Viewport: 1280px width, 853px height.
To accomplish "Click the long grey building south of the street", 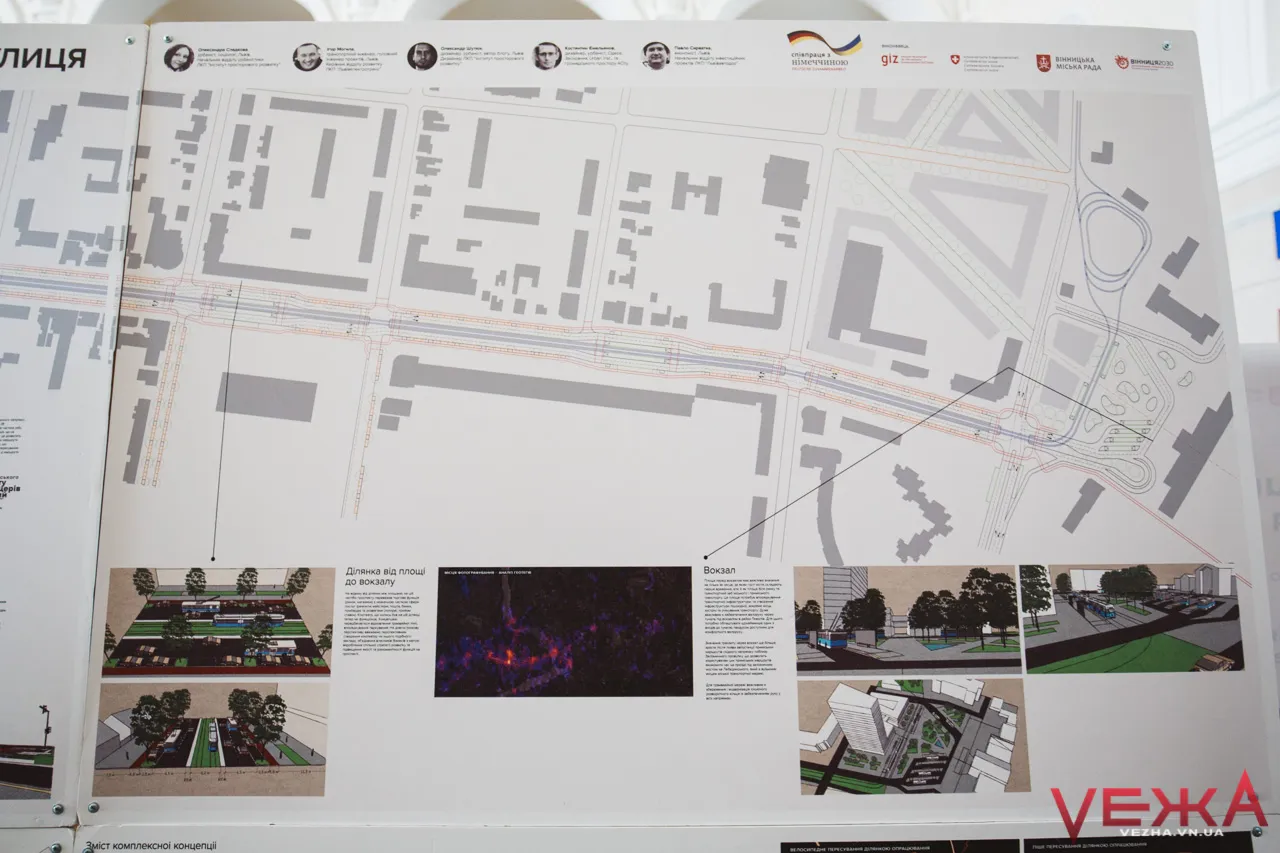I will (541, 386).
